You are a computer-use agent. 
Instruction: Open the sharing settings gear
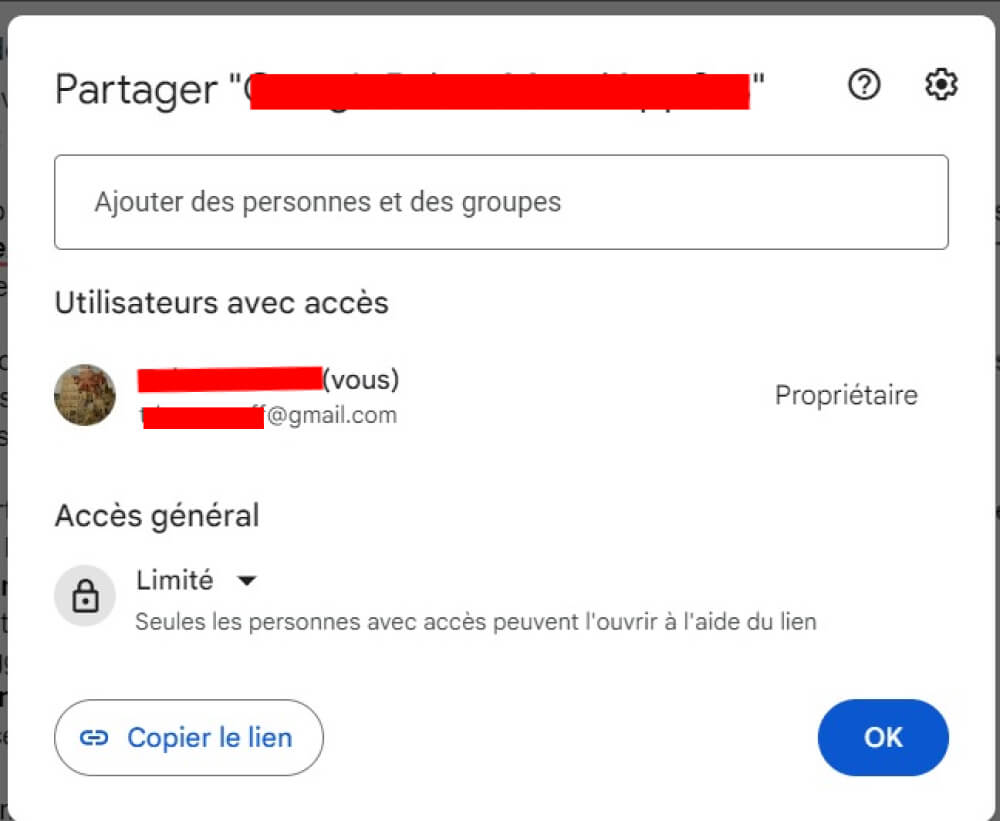click(x=940, y=85)
